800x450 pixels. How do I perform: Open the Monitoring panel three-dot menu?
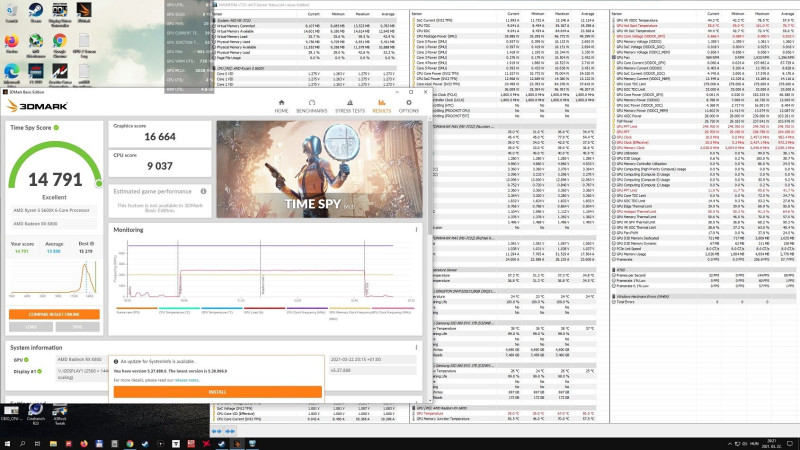(416, 230)
